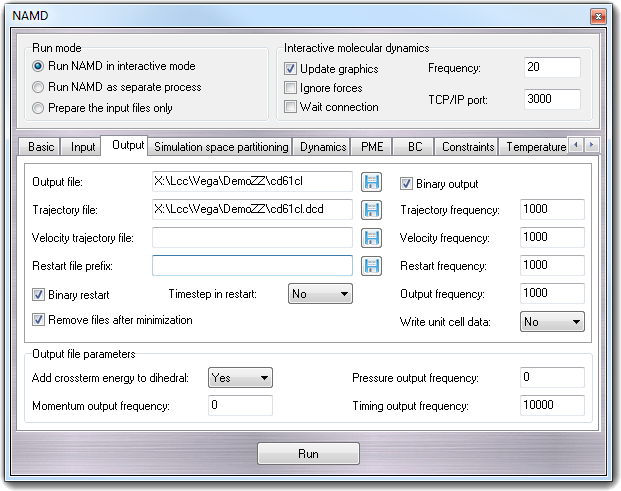
Task: Select Prepare the input files only
Action: 39,108
